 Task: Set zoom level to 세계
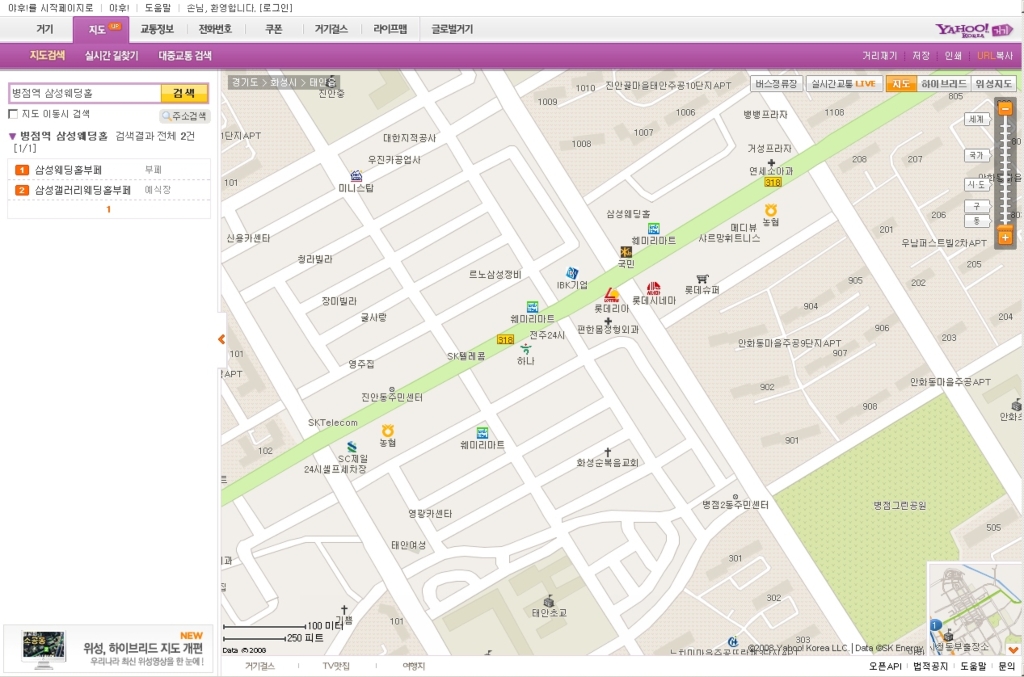(x=976, y=119)
